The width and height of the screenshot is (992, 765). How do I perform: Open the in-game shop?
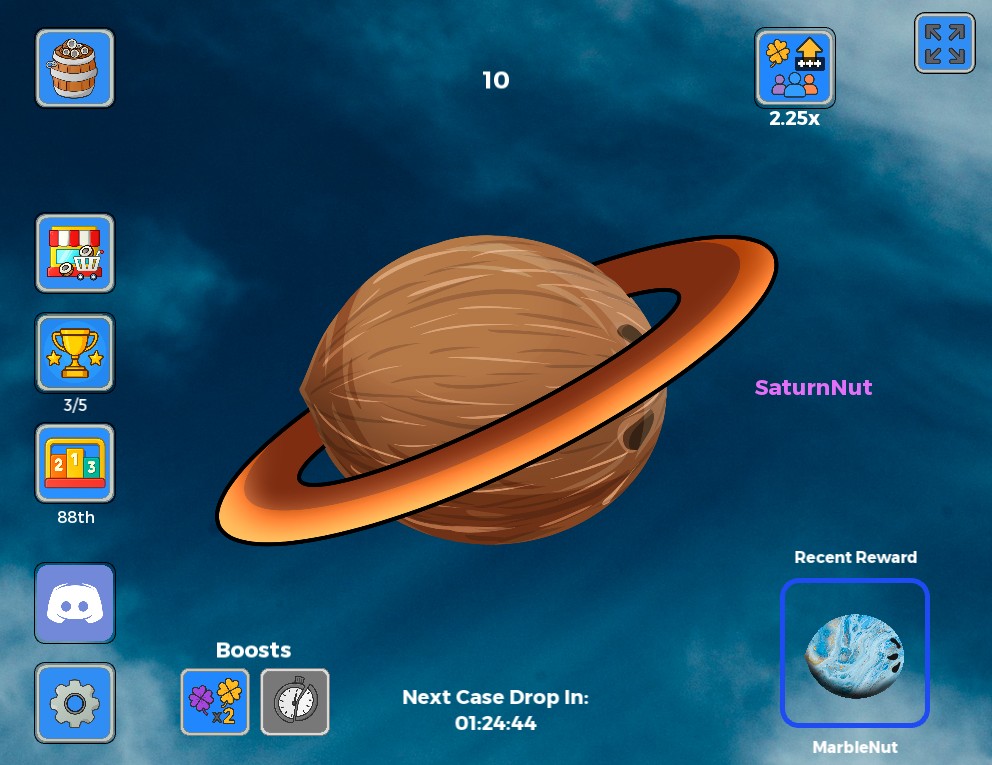tap(74, 253)
